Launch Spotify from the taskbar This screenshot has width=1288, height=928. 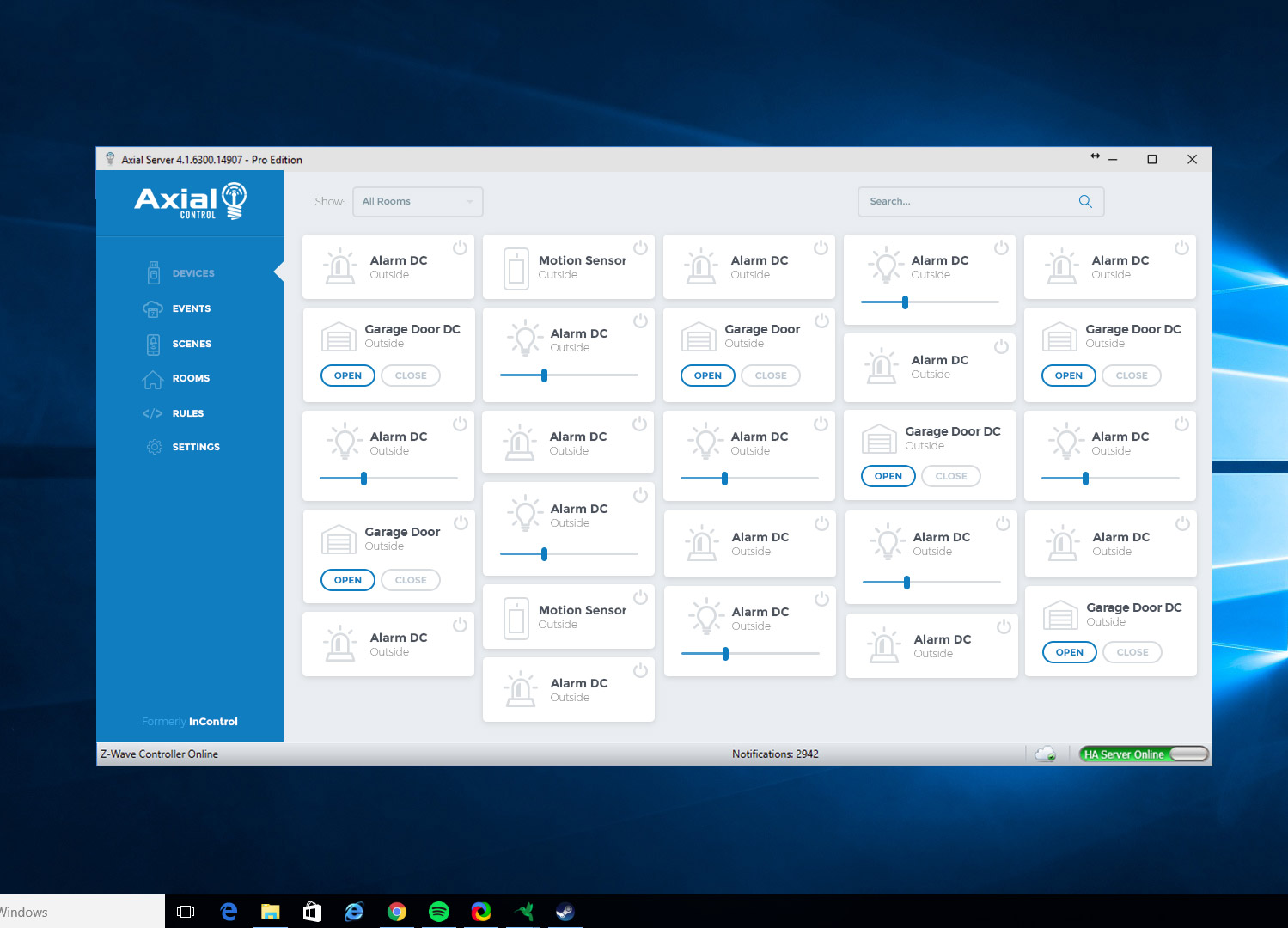coord(438,912)
